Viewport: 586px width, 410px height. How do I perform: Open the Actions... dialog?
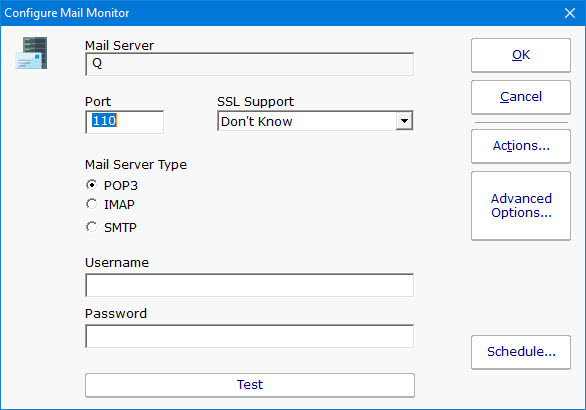point(521,146)
